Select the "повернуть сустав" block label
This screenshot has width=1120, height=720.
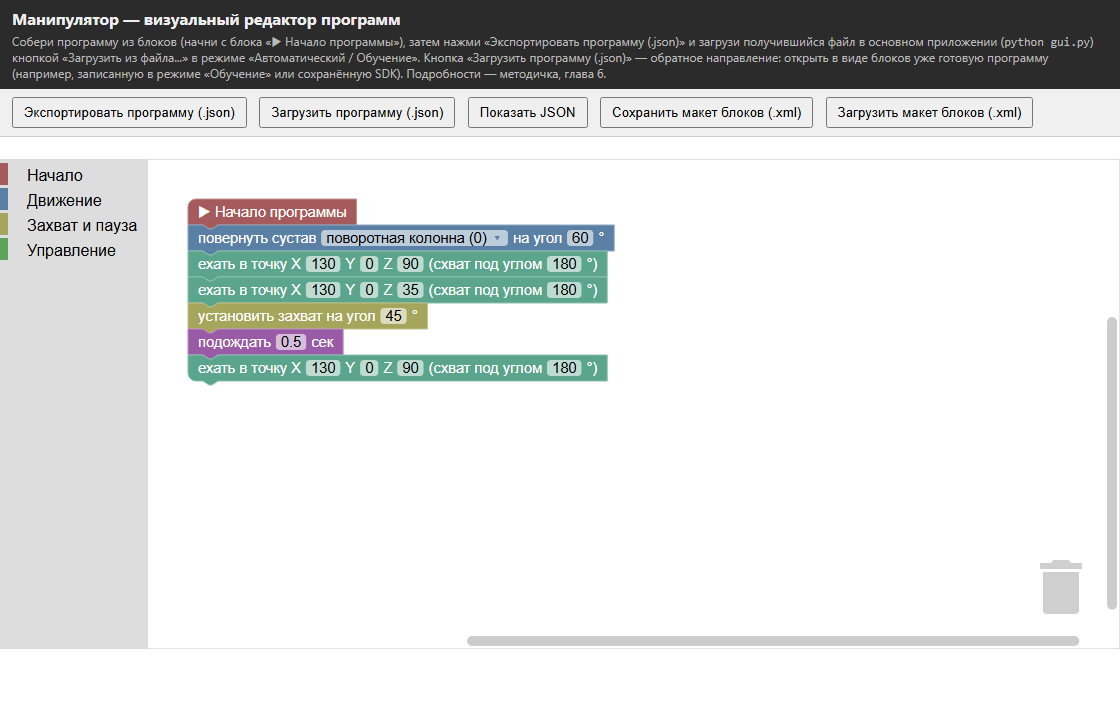pos(257,238)
